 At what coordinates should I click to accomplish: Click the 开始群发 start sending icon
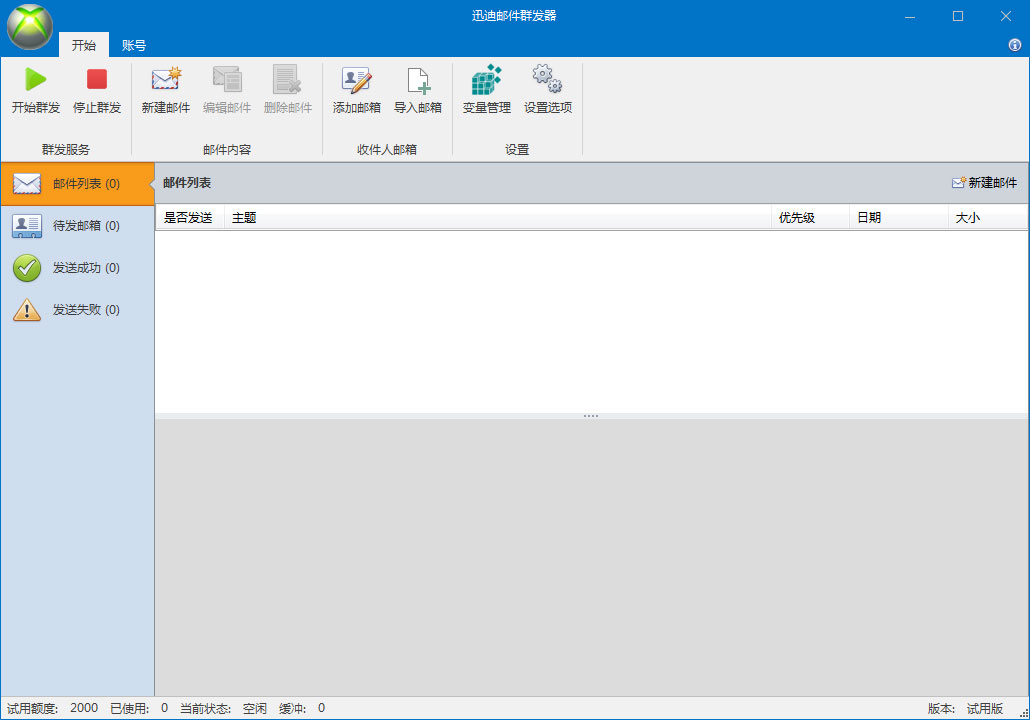36,88
